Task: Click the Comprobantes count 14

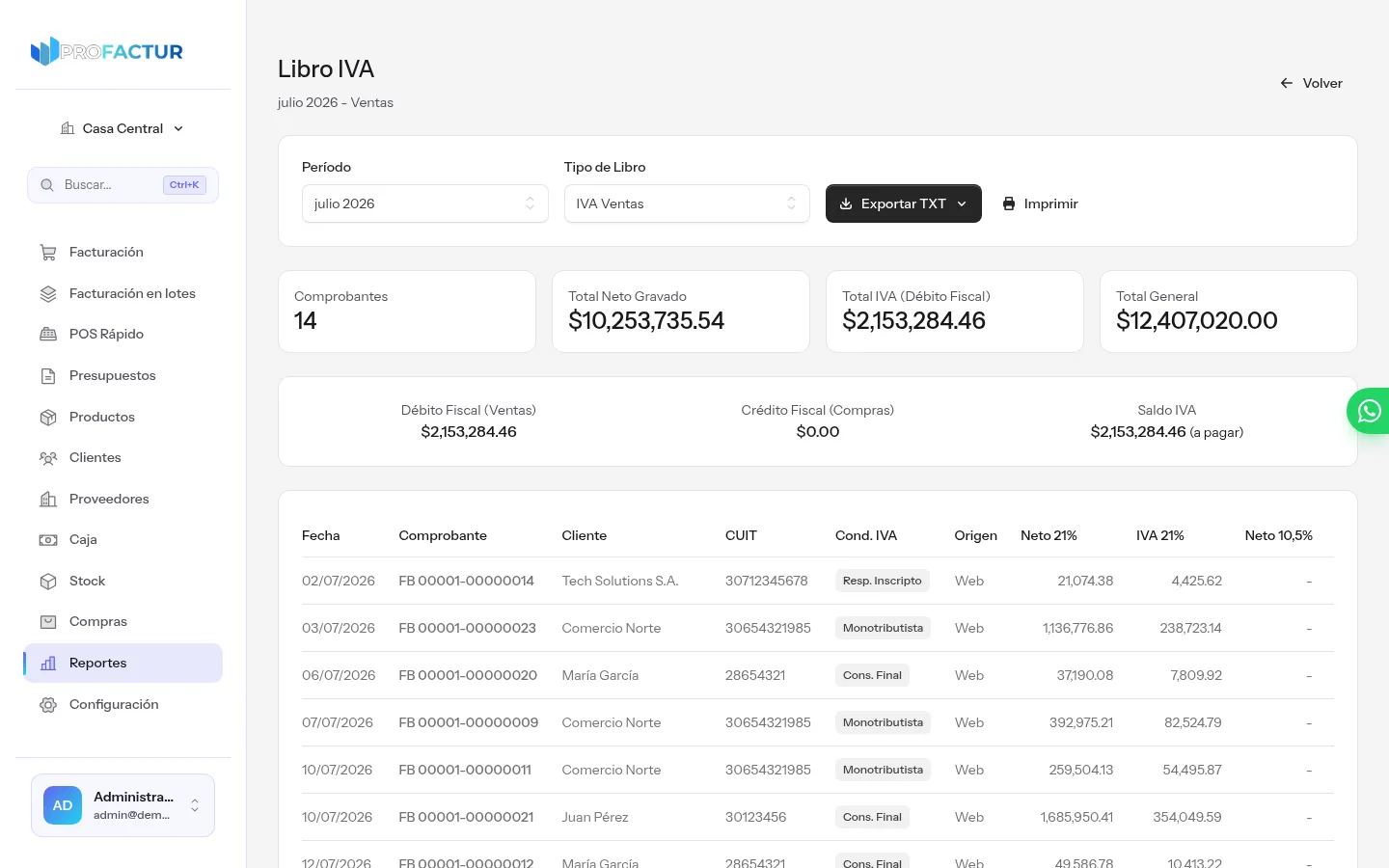Action: 306,320
